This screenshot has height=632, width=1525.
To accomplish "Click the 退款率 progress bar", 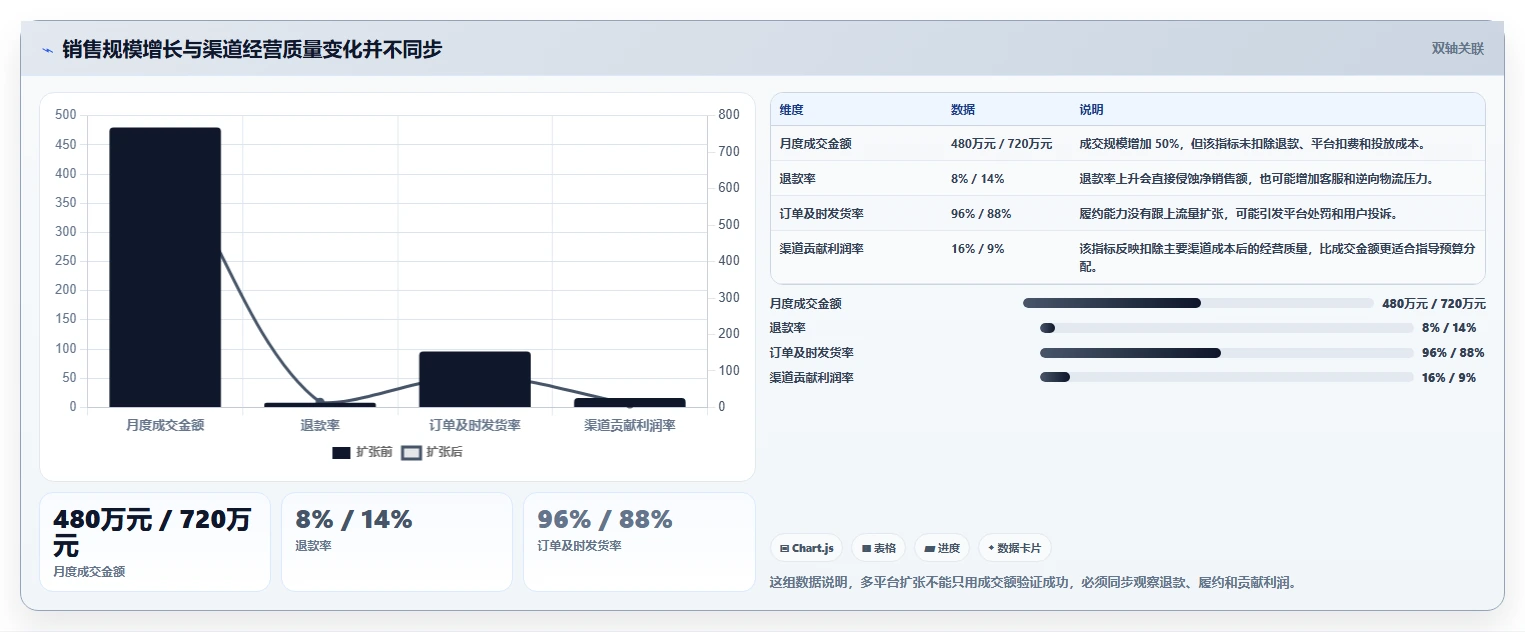I will coord(1227,328).
